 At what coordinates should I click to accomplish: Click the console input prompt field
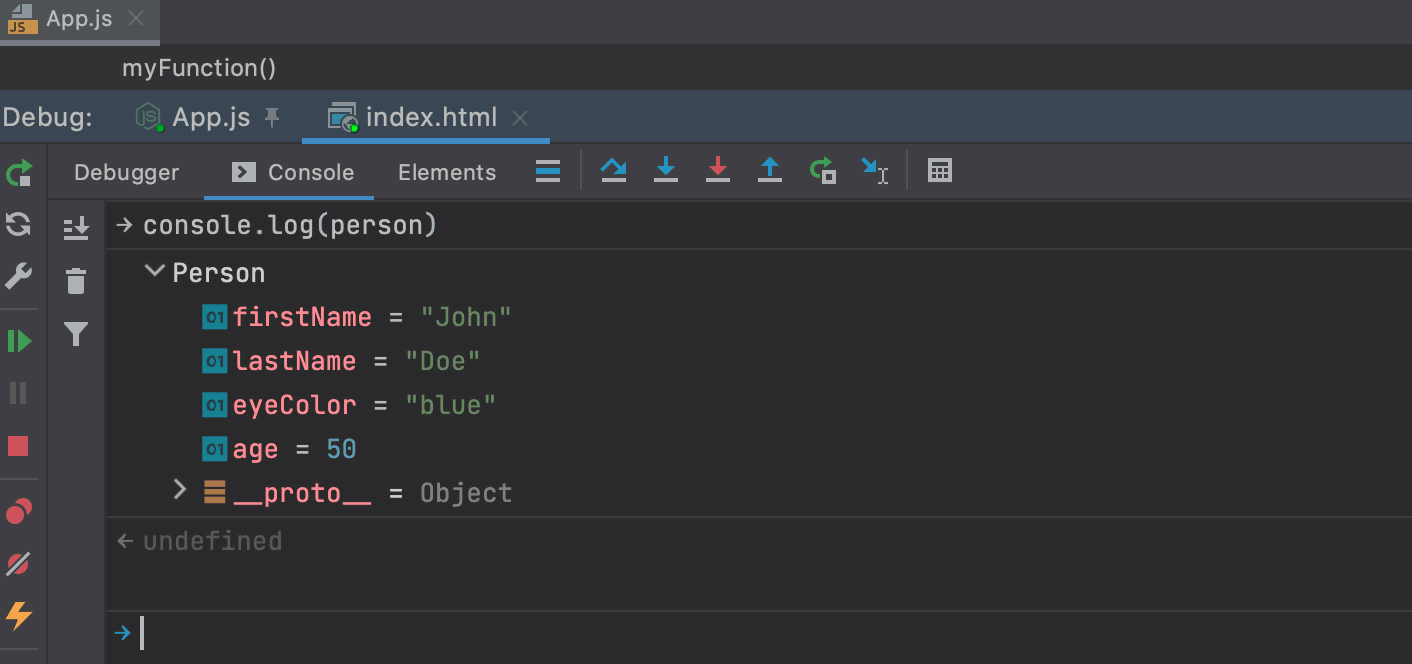[x=758, y=633]
